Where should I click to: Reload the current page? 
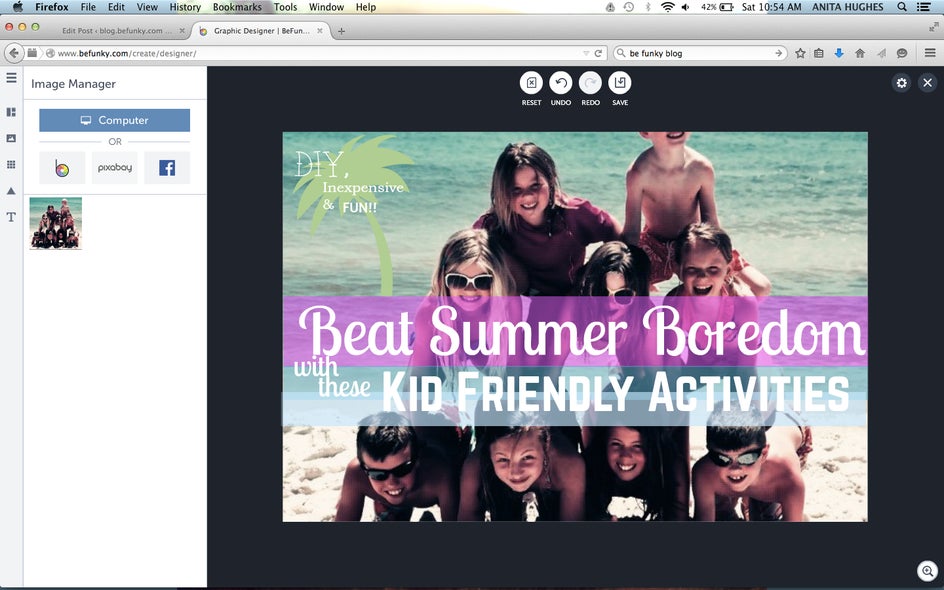tap(598, 53)
